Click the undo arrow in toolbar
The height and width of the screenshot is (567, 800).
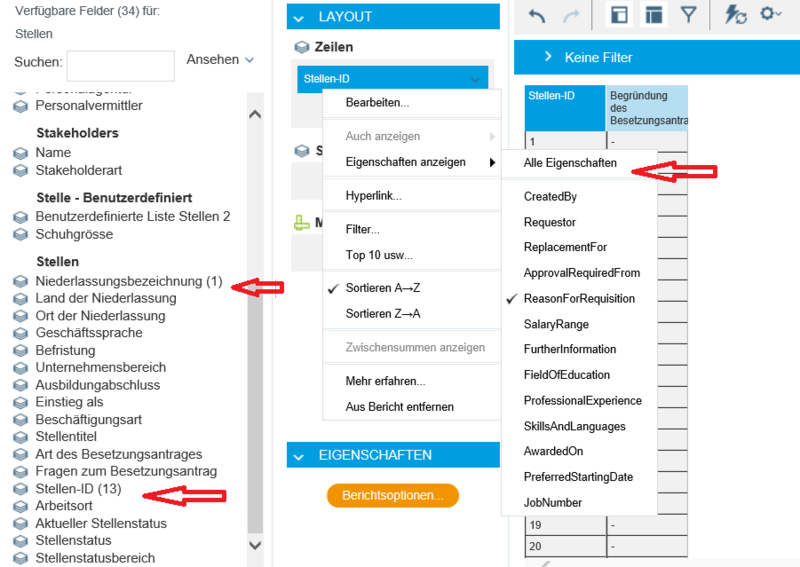(537, 16)
